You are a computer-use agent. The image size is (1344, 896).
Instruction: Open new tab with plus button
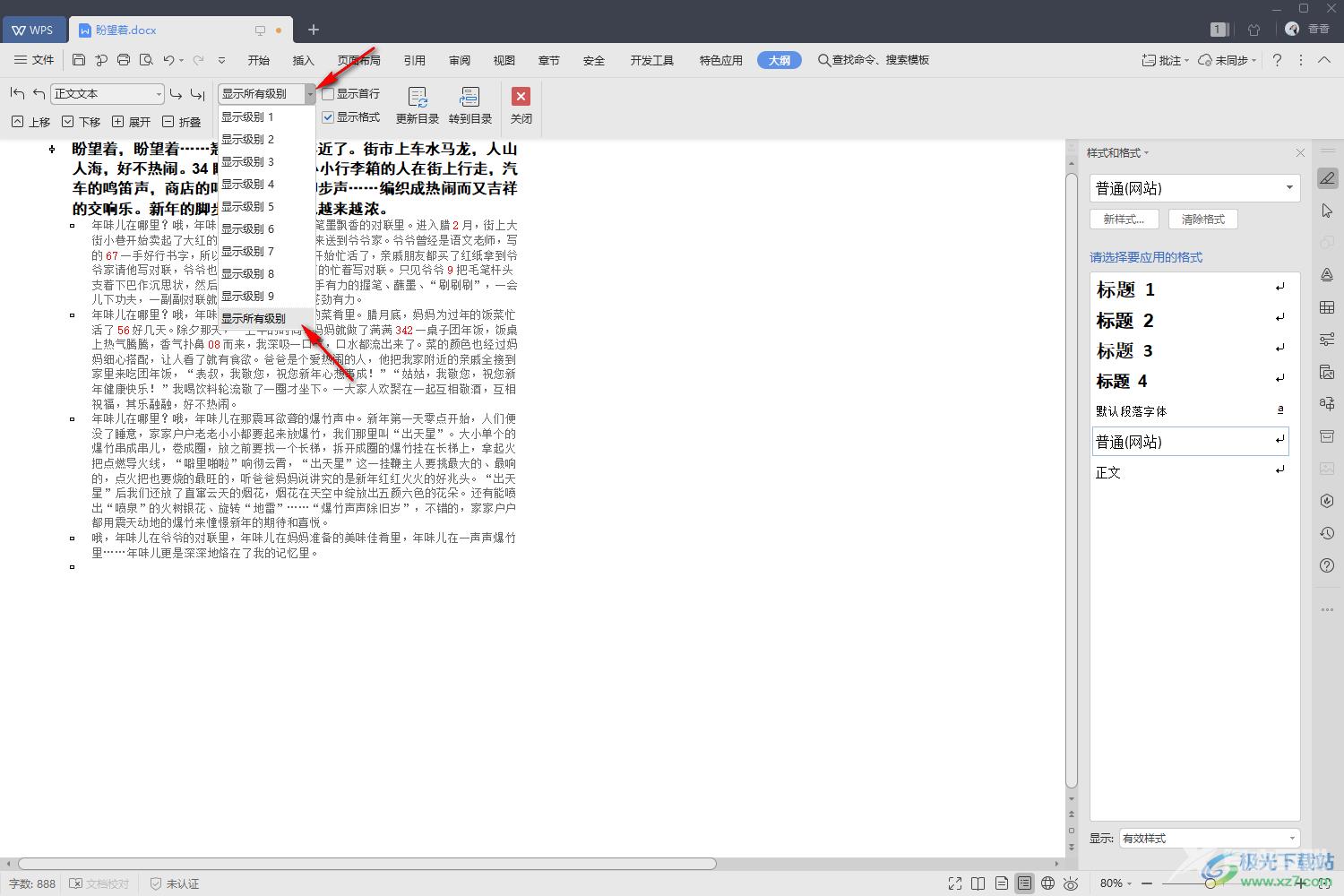[313, 30]
